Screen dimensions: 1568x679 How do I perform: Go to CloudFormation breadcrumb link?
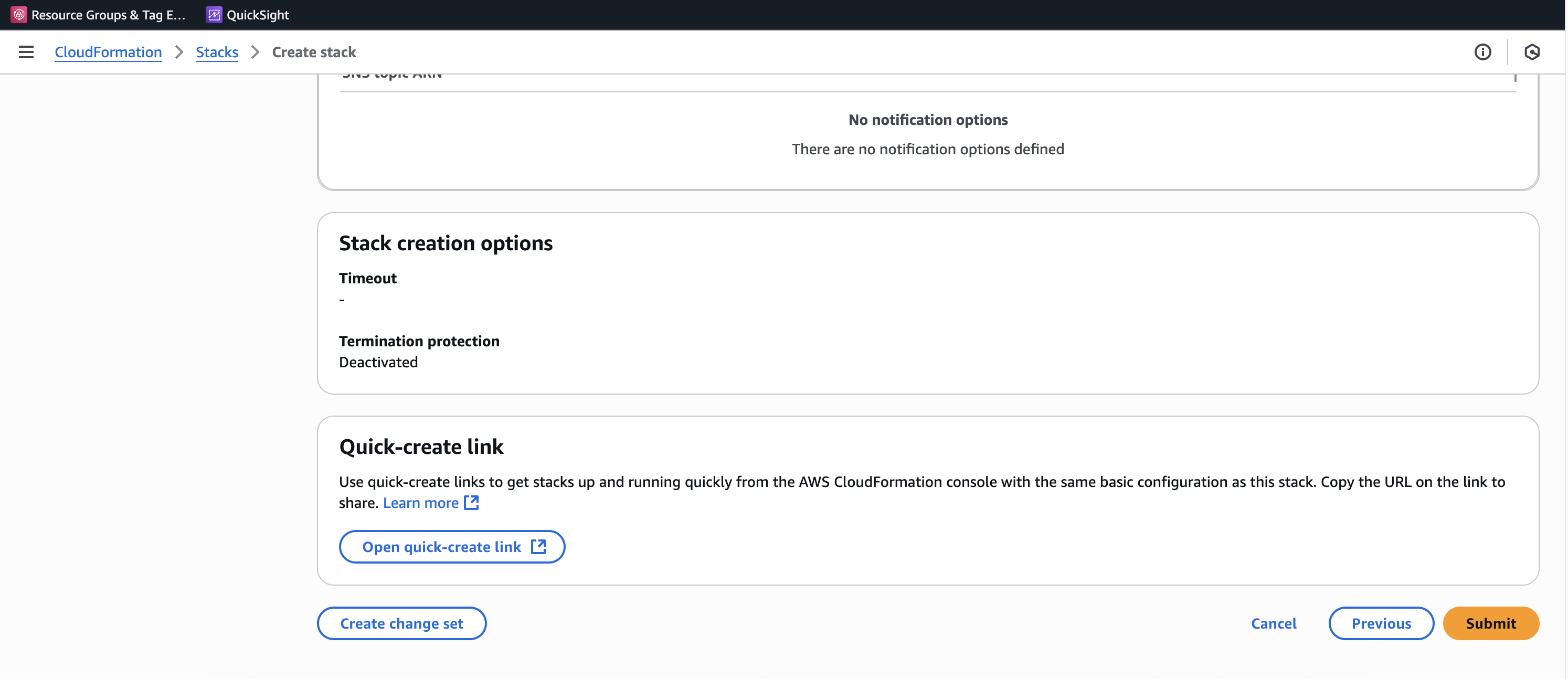point(108,52)
